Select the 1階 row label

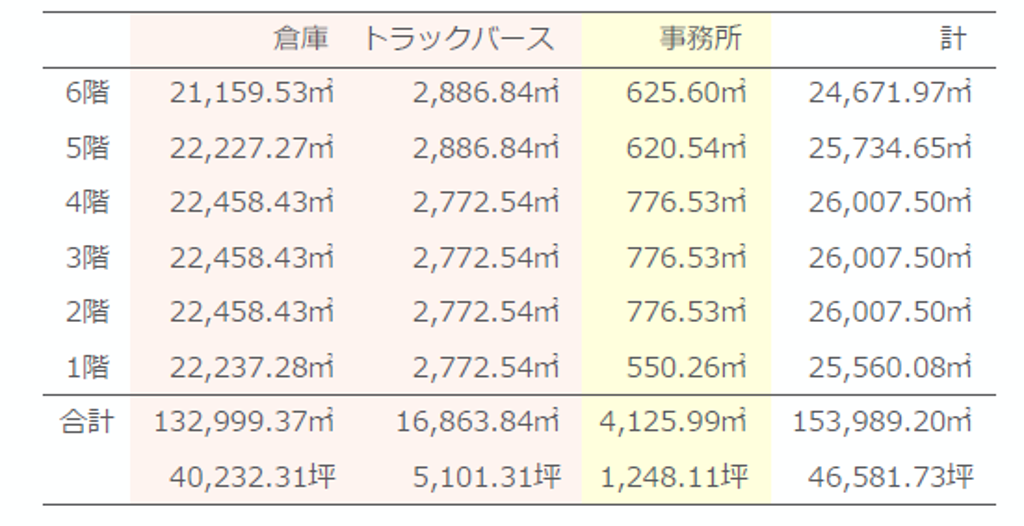coord(87,368)
